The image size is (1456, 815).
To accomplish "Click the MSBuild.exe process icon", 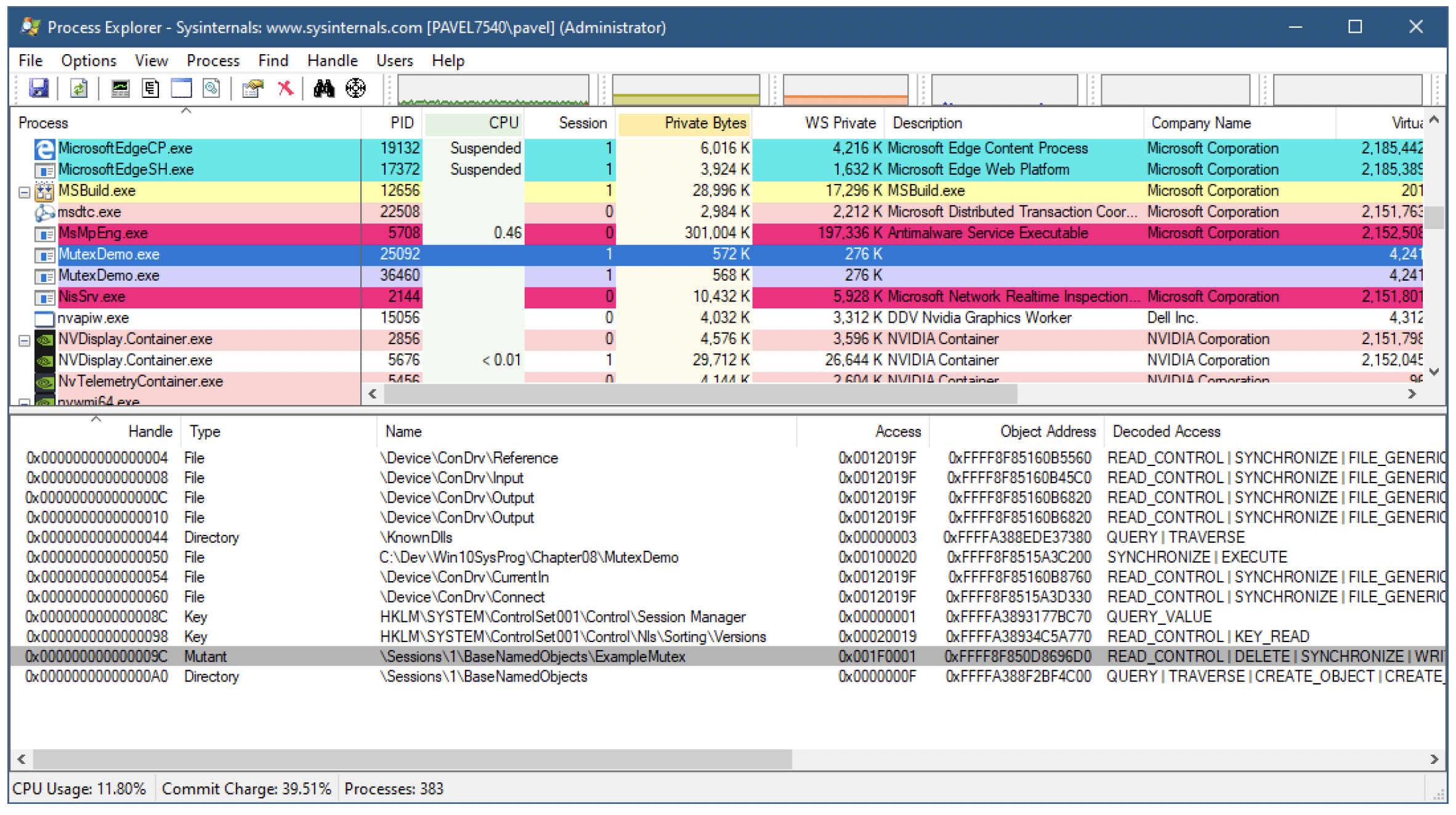I will (44, 191).
